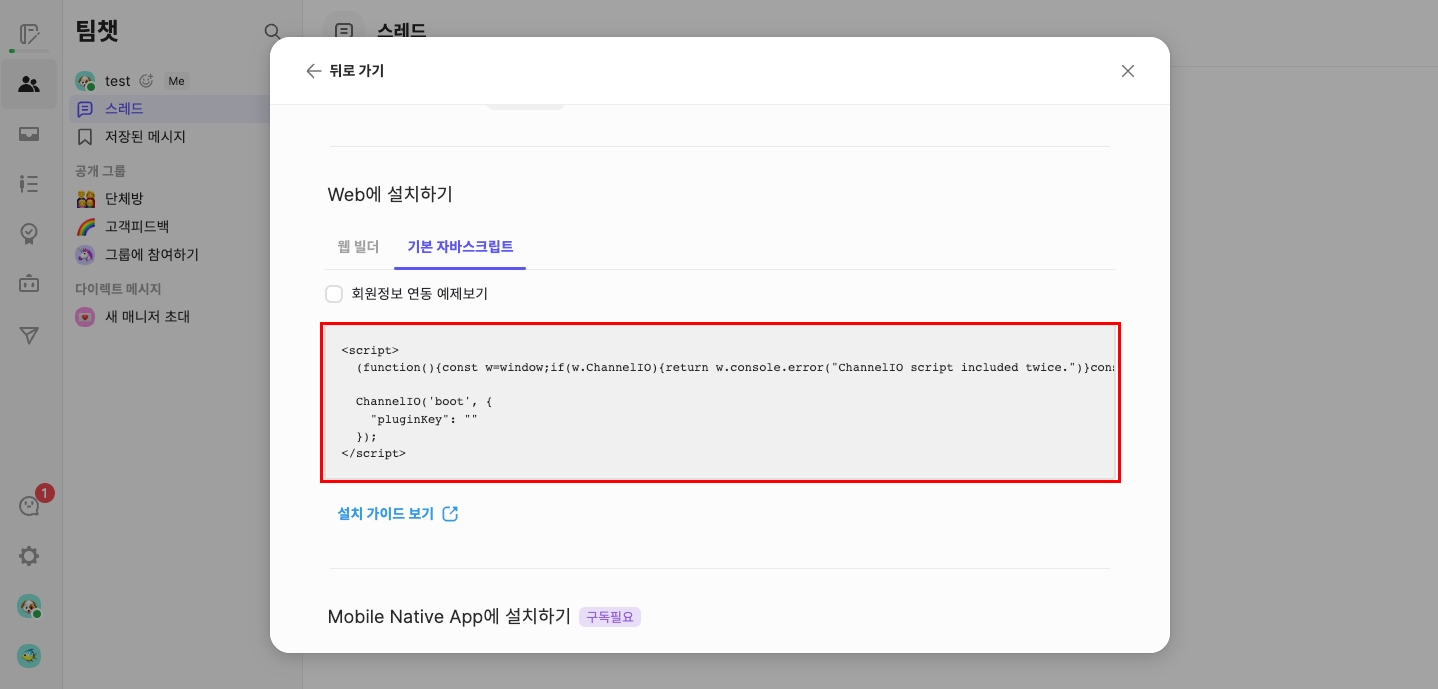Click the notification icon with red badge
The height and width of the screenshot is (689, 1438).
pyautogui.click(x=30, y=505)
